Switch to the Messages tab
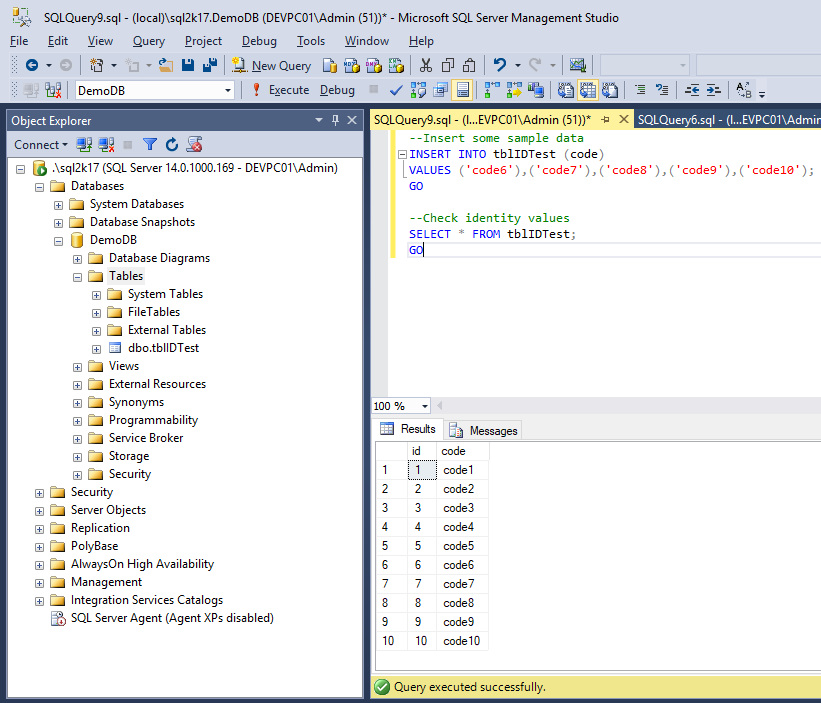 (483, 430)
